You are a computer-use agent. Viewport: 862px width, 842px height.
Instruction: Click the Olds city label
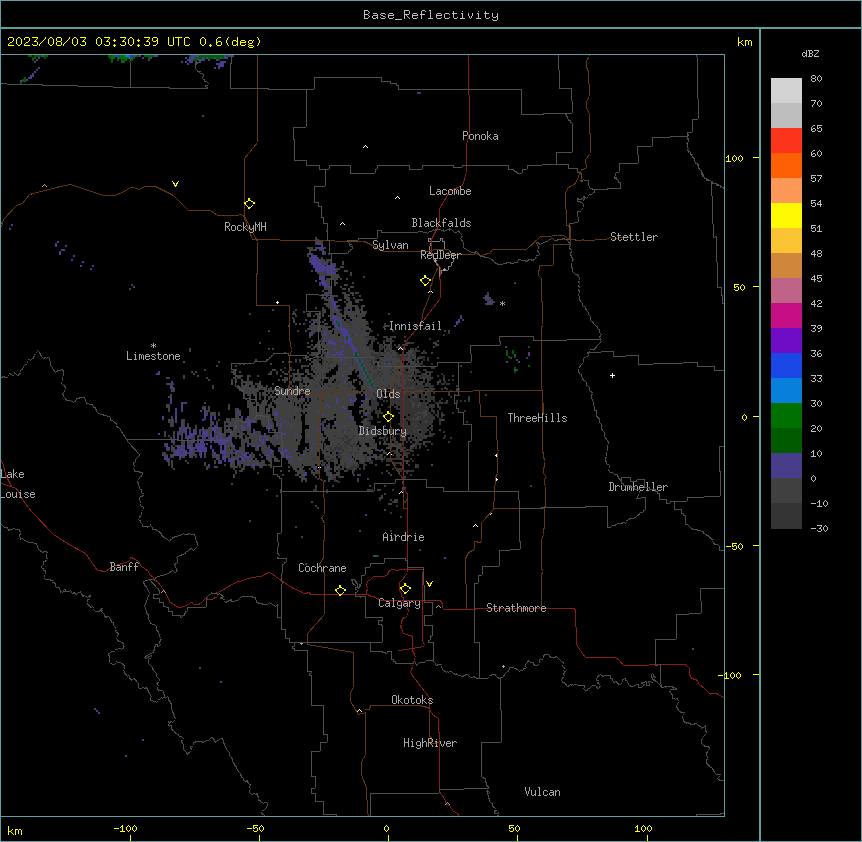point(388,394)
